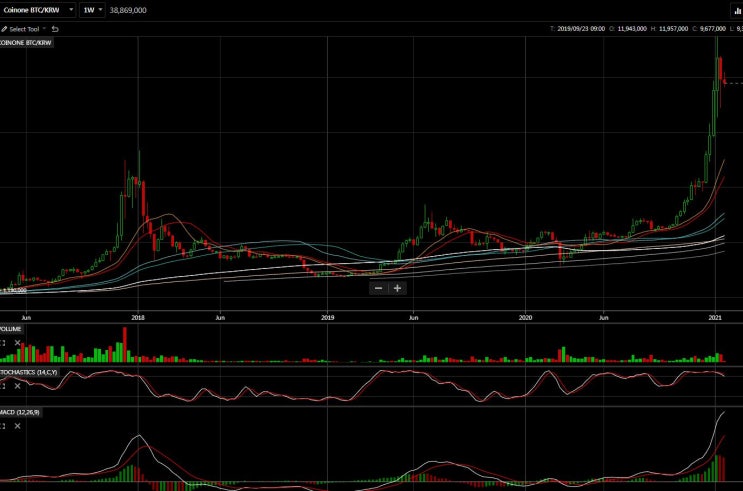Screen dimensions: 743x491
Task: Click the pencil drawing tool icon
Action: 4,29
